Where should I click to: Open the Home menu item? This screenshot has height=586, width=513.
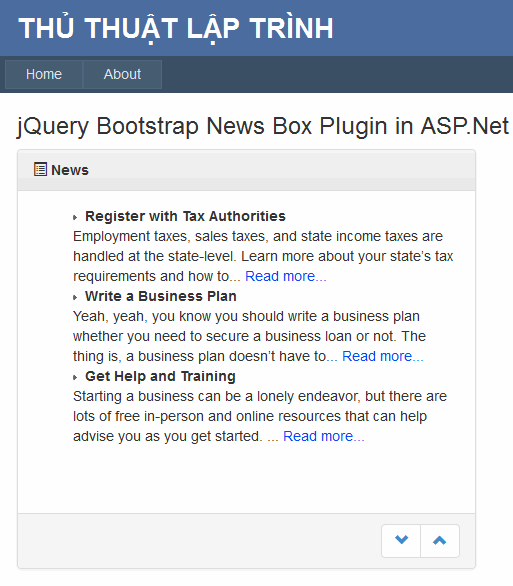point(44,74)
